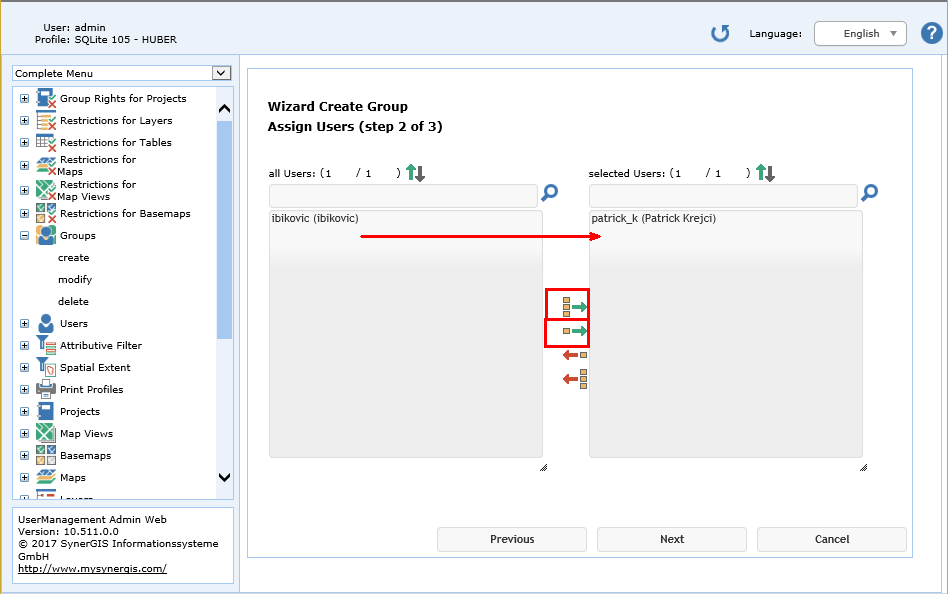
Task: Expand the Projects tree node
Action: [23, 411]
